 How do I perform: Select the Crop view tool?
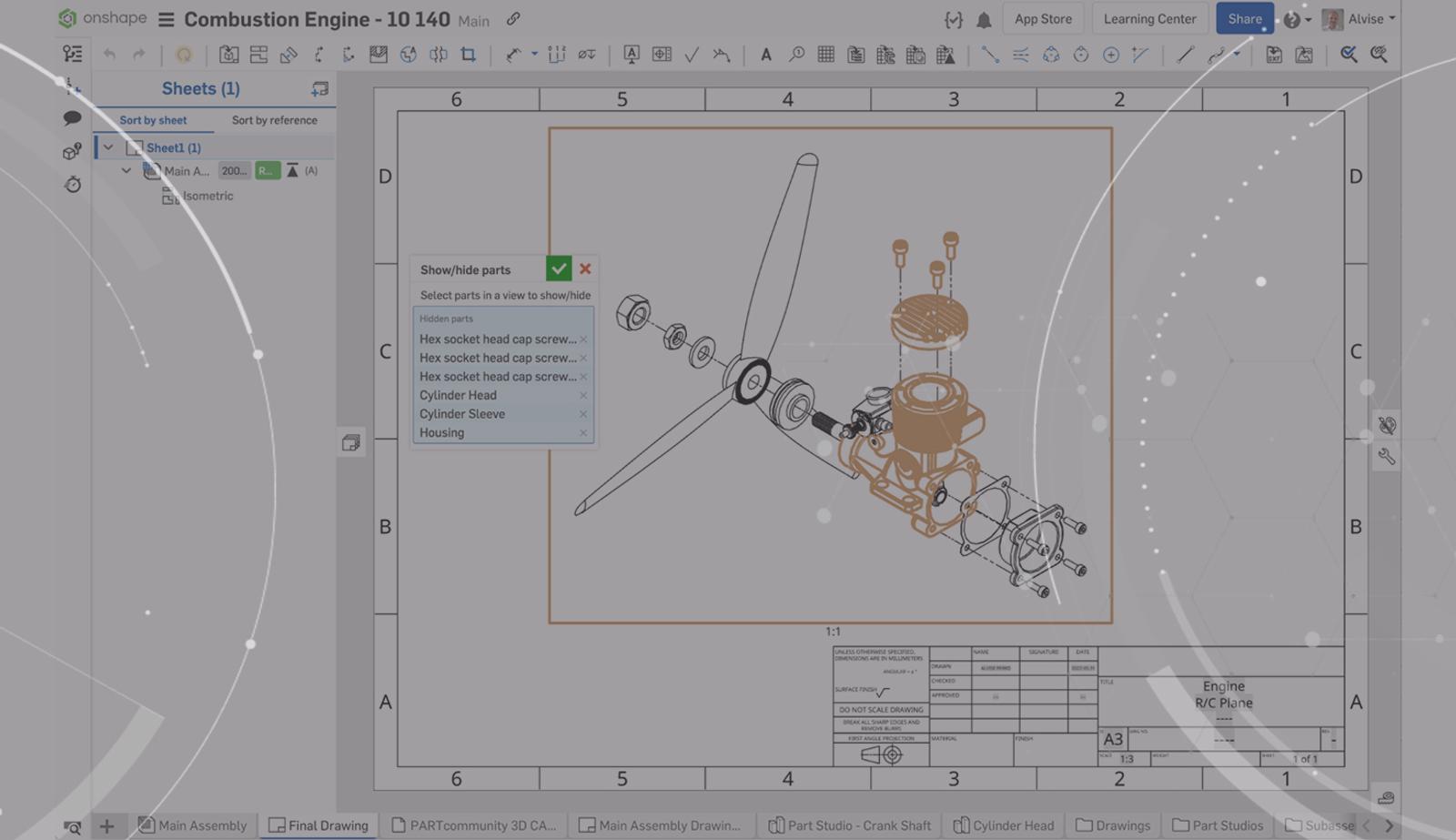click(469, 56)
